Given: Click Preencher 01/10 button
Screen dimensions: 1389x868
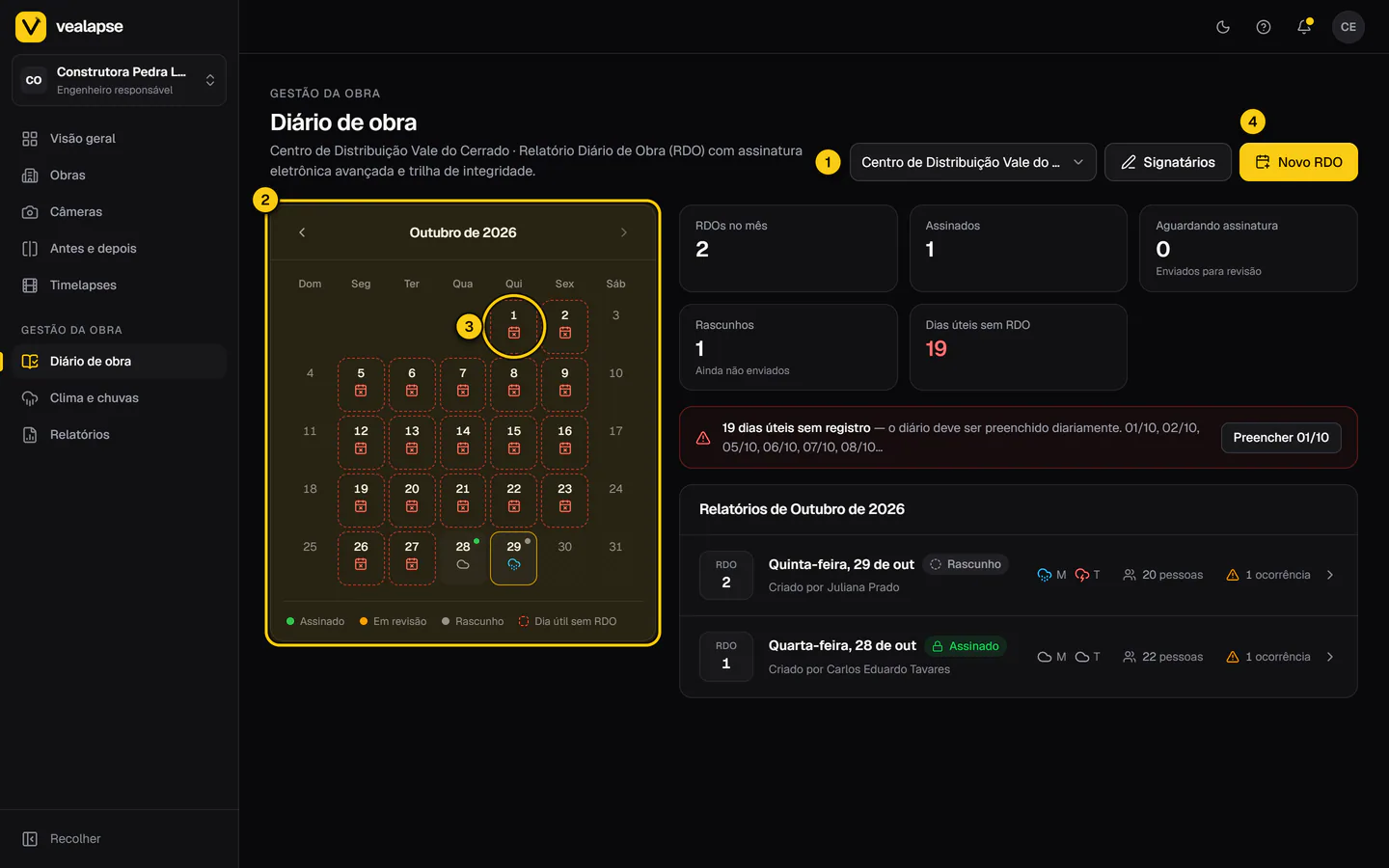Looking at the screenshot, I should pyautogui.click(x=1281, y=438).
